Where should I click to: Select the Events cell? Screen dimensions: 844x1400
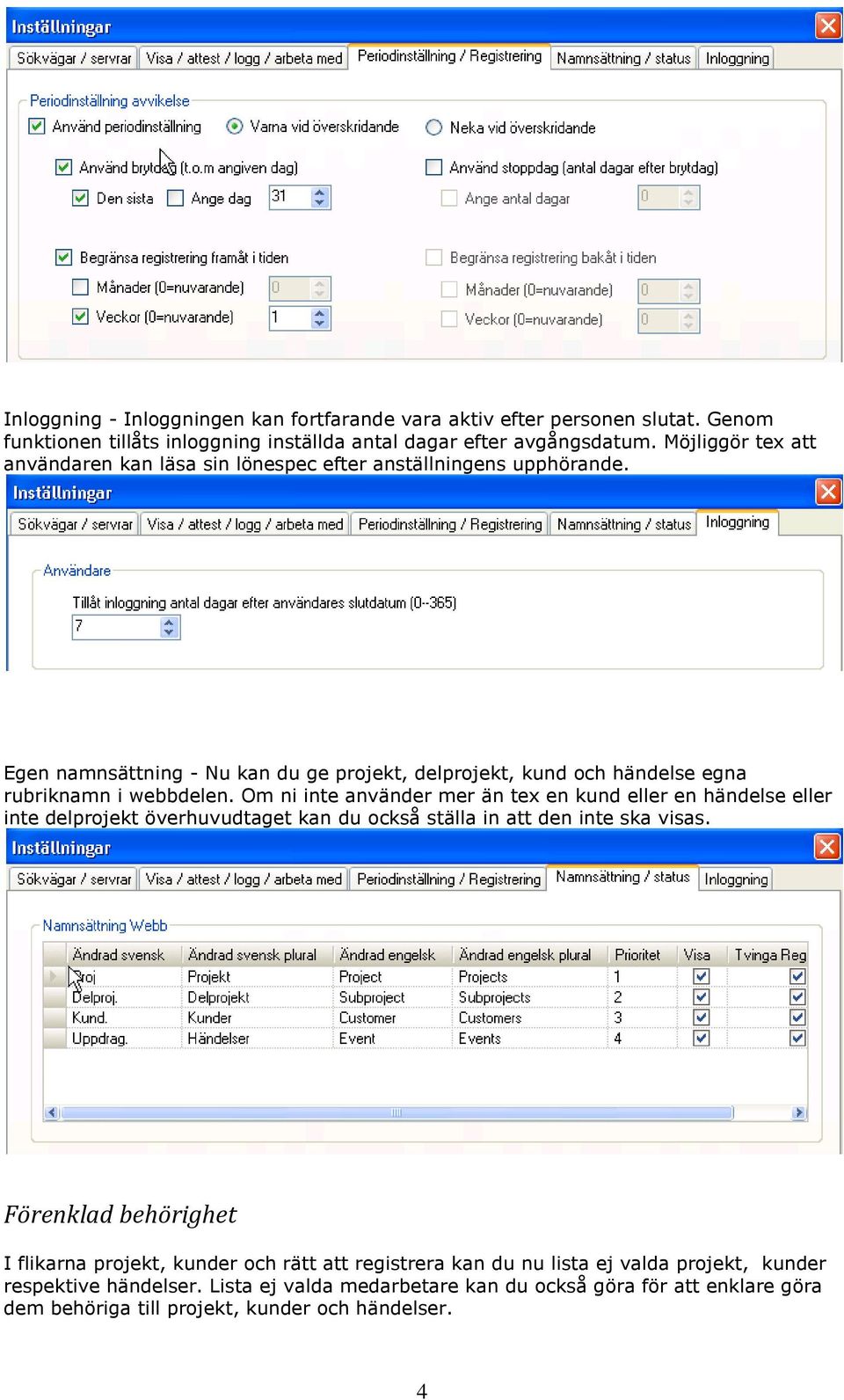coord(530,1038)
